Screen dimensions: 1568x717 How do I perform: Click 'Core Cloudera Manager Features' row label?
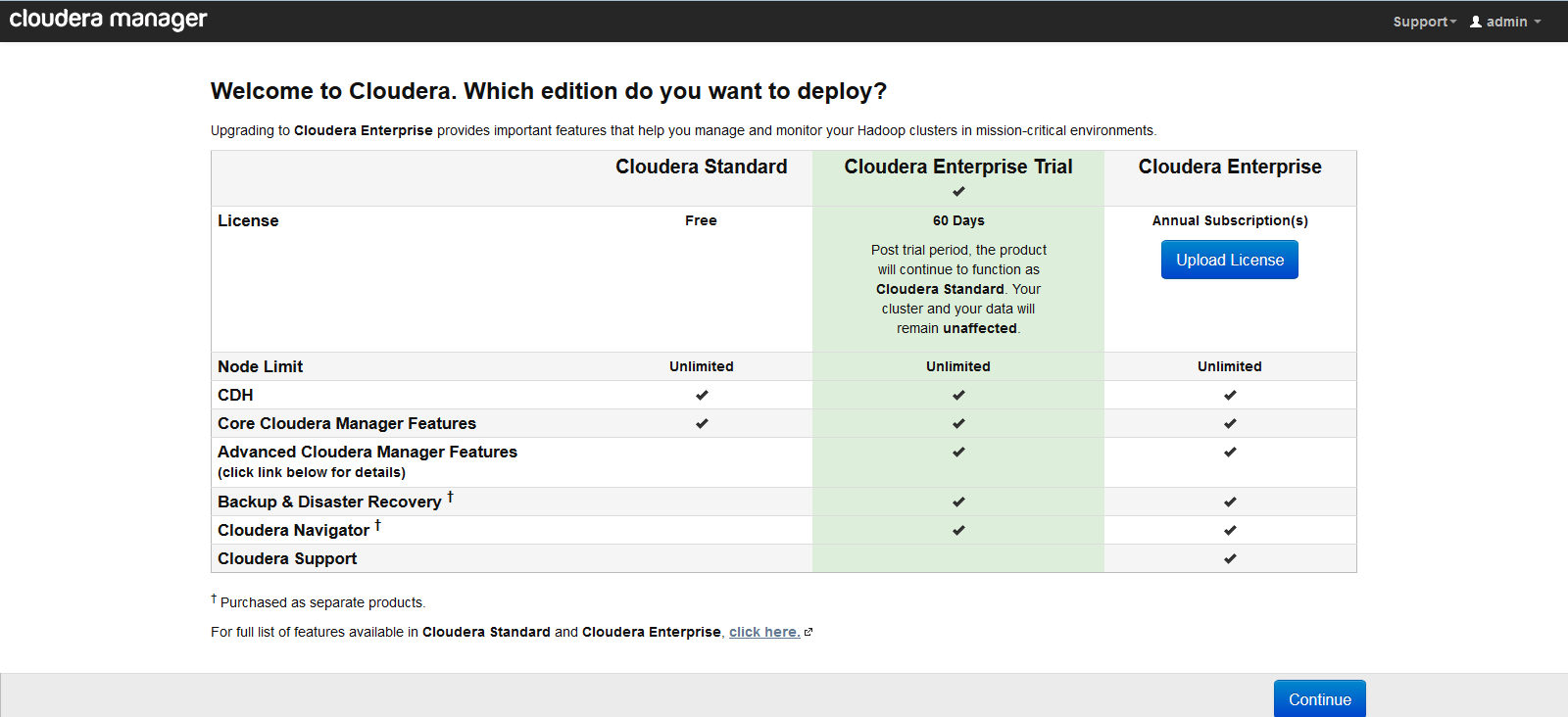(x=347, y=423)
